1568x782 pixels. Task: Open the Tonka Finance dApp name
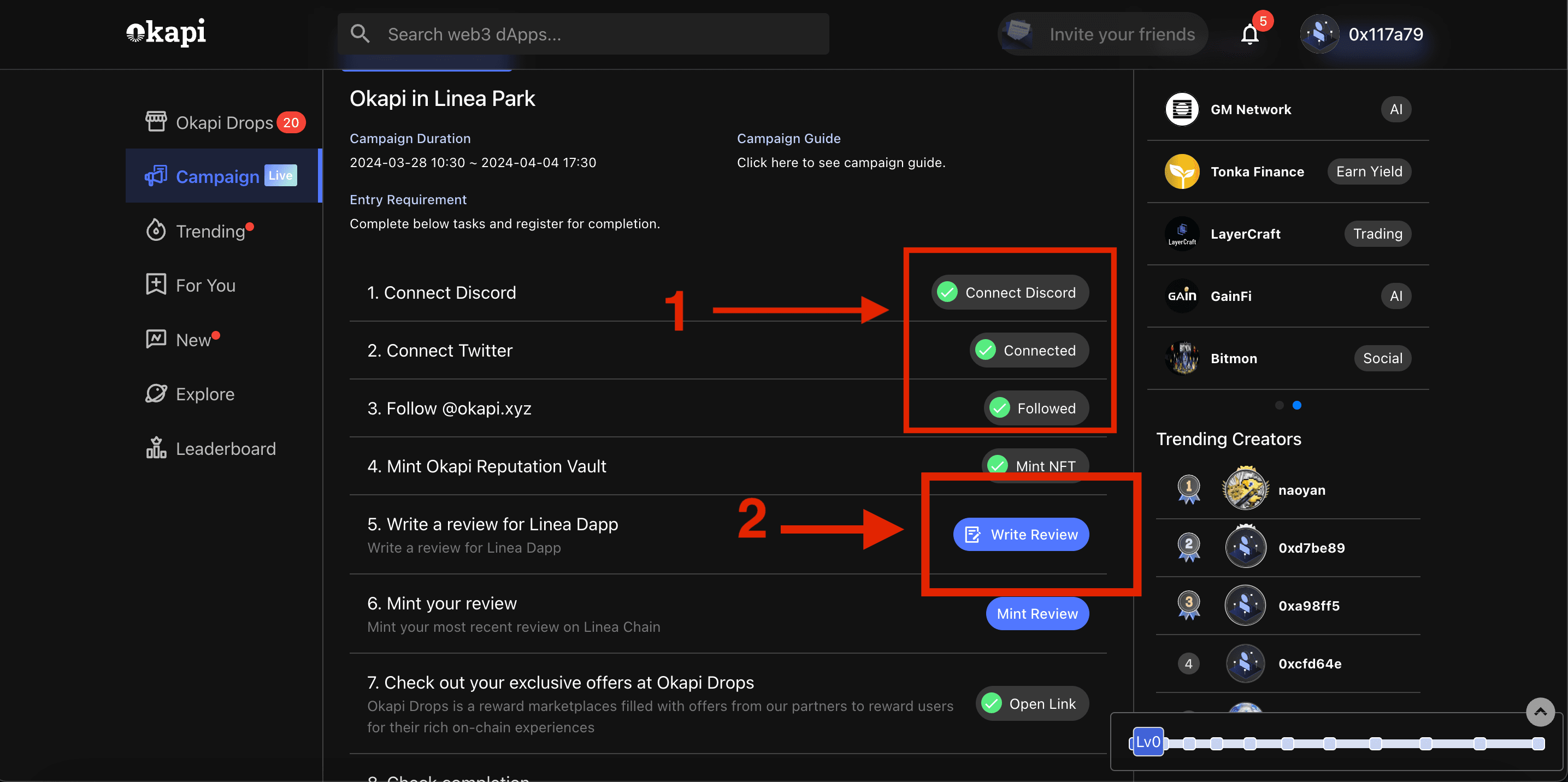click(1257, 171)
